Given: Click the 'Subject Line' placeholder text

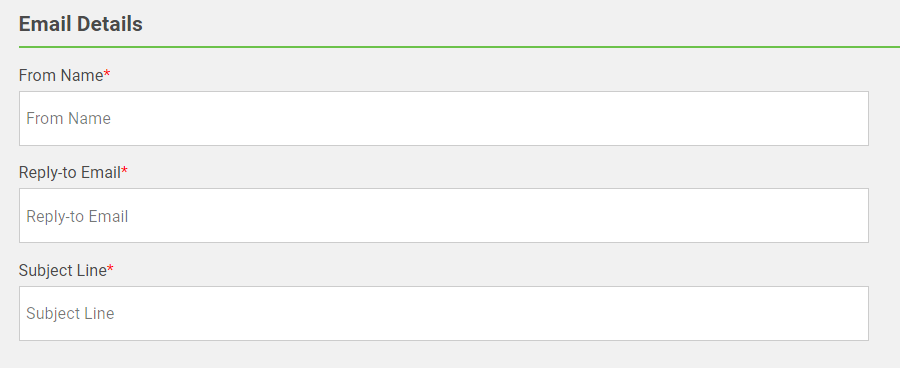Looking at the screenshot, I should (x=70, y=313).
